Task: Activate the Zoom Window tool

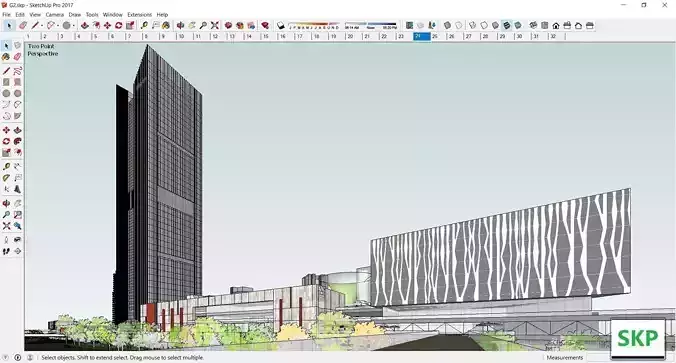Action: click(x=17, y=214)
